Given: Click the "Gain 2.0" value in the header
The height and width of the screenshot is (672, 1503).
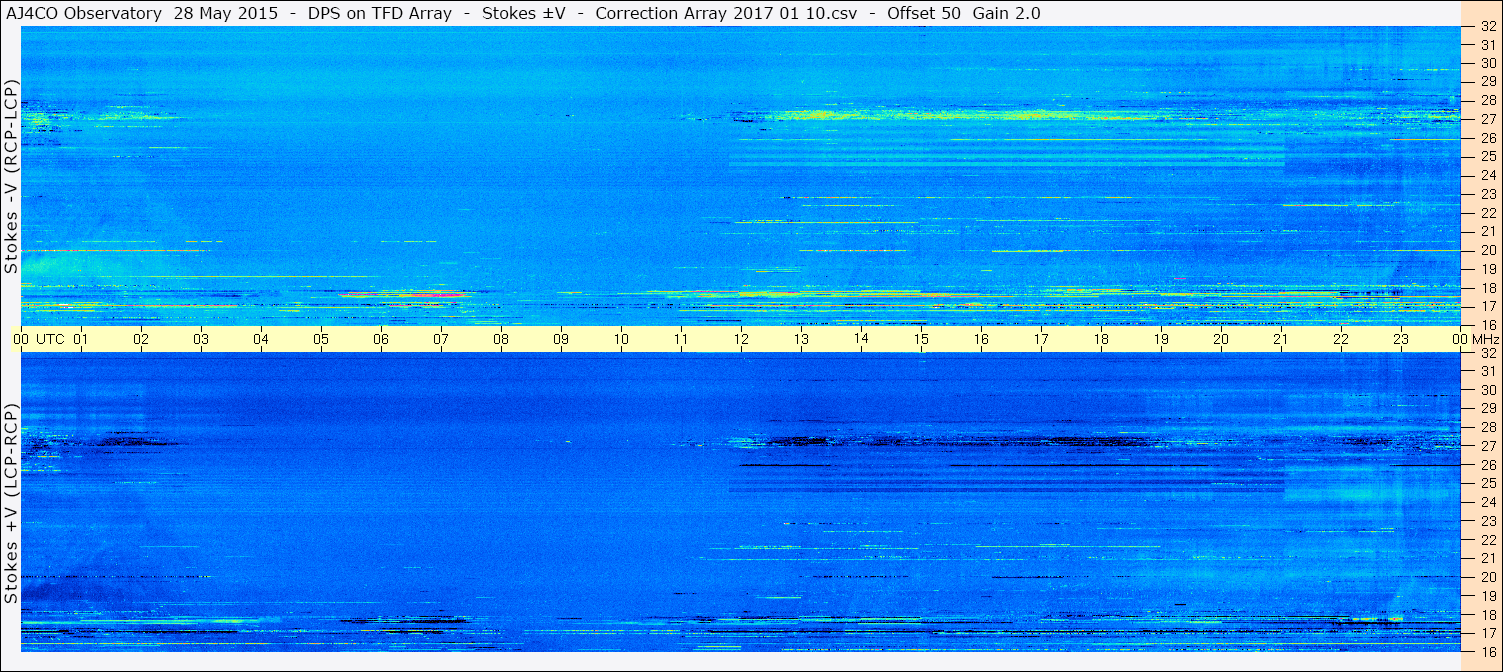Looking at the screenshot, I should click(x=1007, y=14).
